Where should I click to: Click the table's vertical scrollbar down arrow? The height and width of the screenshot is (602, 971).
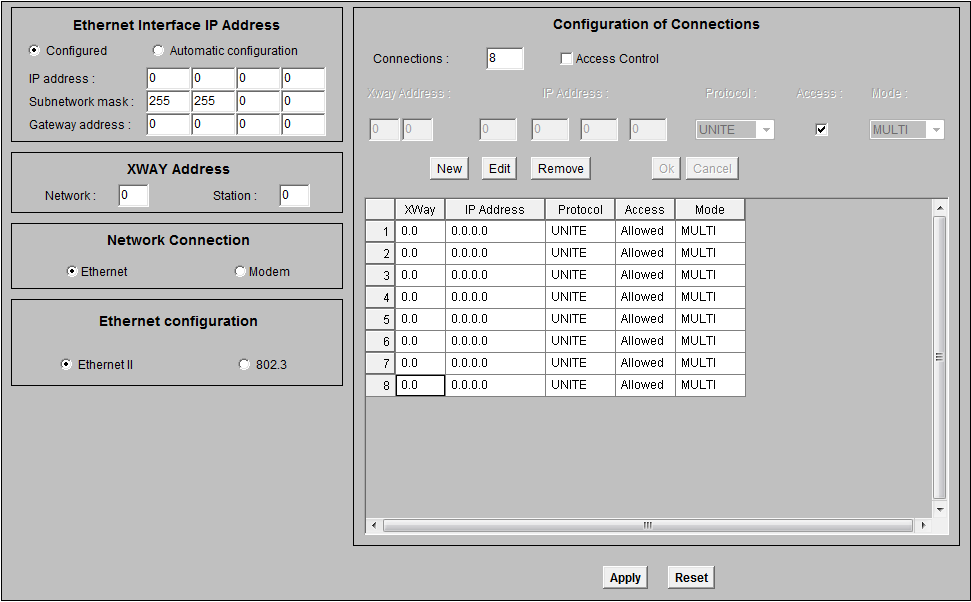tap(939, 509)
